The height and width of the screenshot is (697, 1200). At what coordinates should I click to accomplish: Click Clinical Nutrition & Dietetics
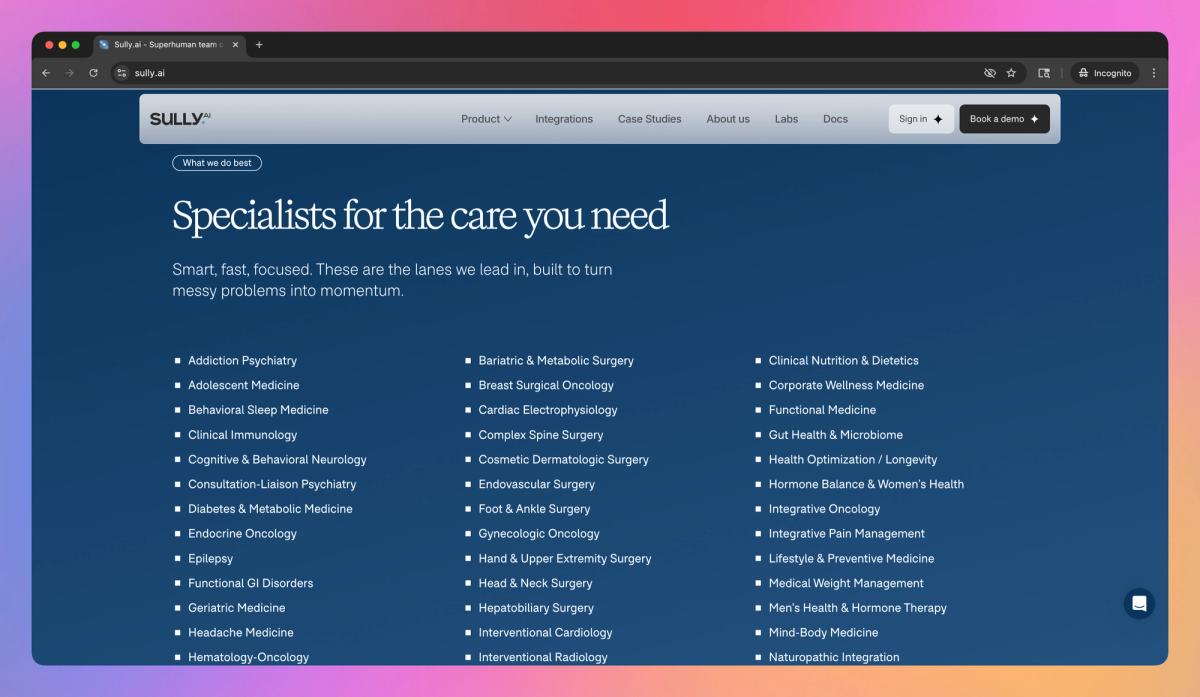[x=844, y=361]
